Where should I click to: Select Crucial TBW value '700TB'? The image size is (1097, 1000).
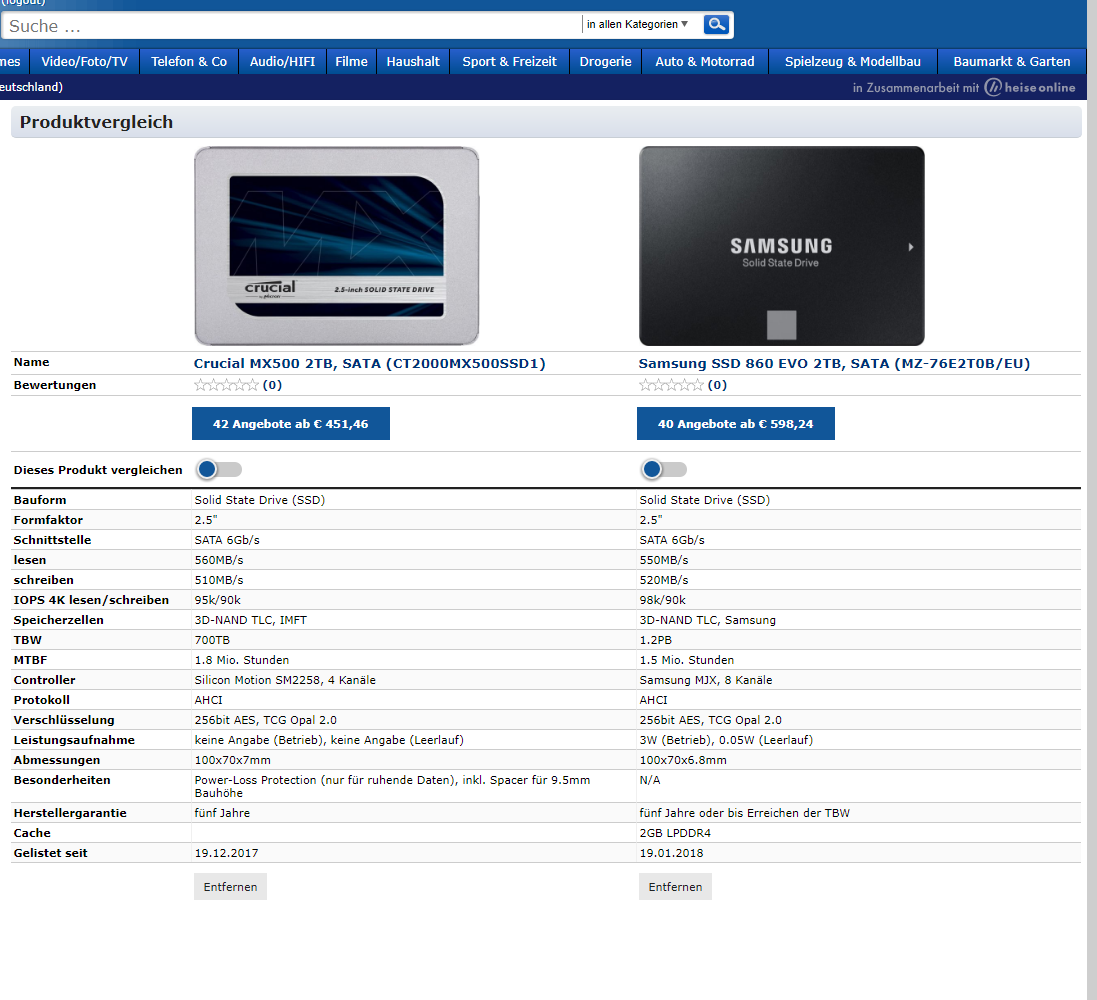(212, 640)
